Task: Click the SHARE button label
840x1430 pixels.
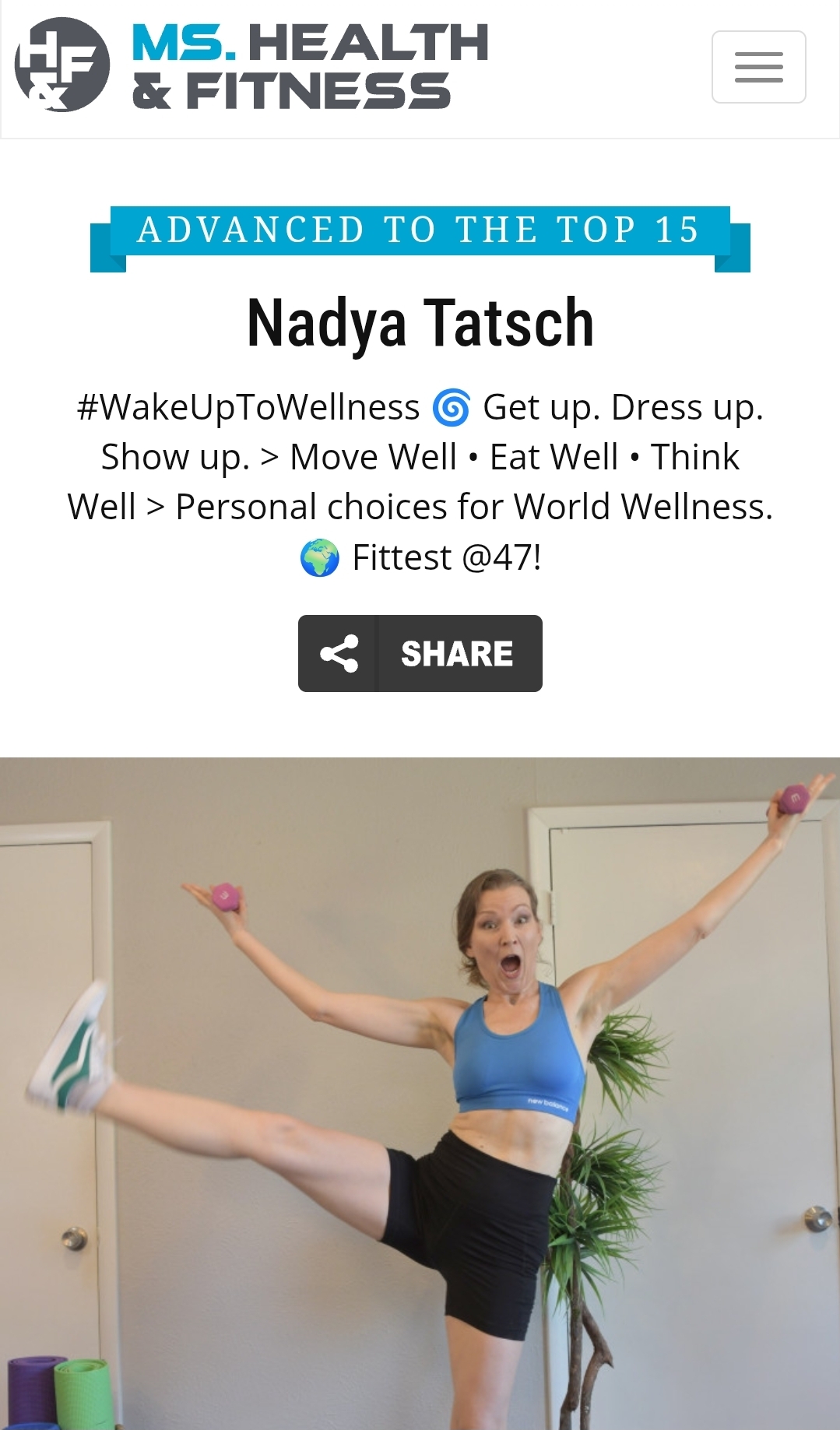Action: click(x=457, y=654)
